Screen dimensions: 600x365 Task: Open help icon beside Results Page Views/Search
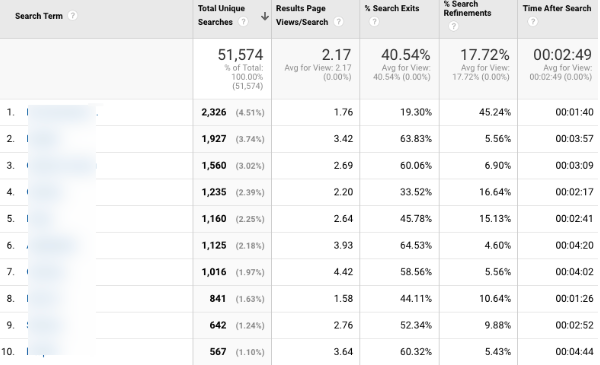[x=338, y=22]
